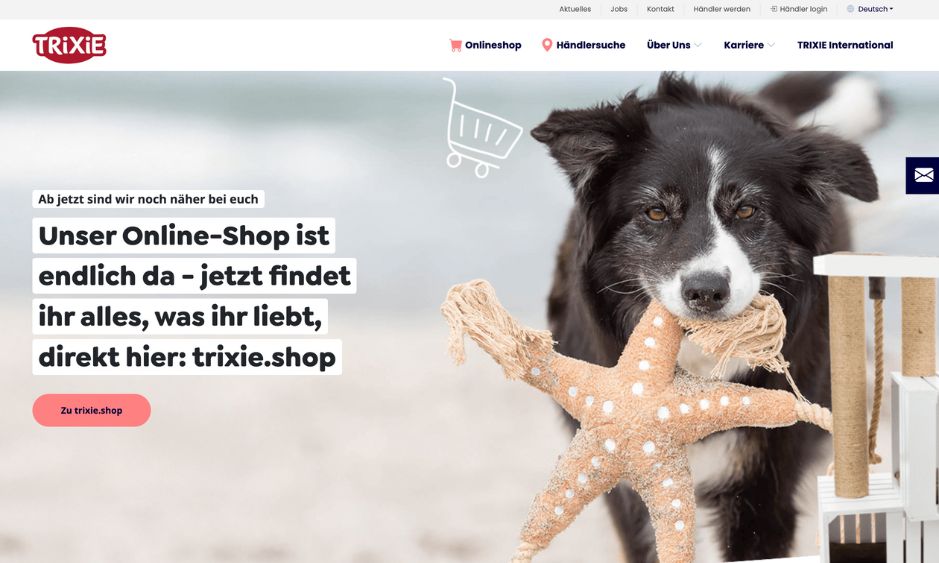Open TRIXIE International menu item
This screenshot has width=939, height=563.
coord(845,45)
